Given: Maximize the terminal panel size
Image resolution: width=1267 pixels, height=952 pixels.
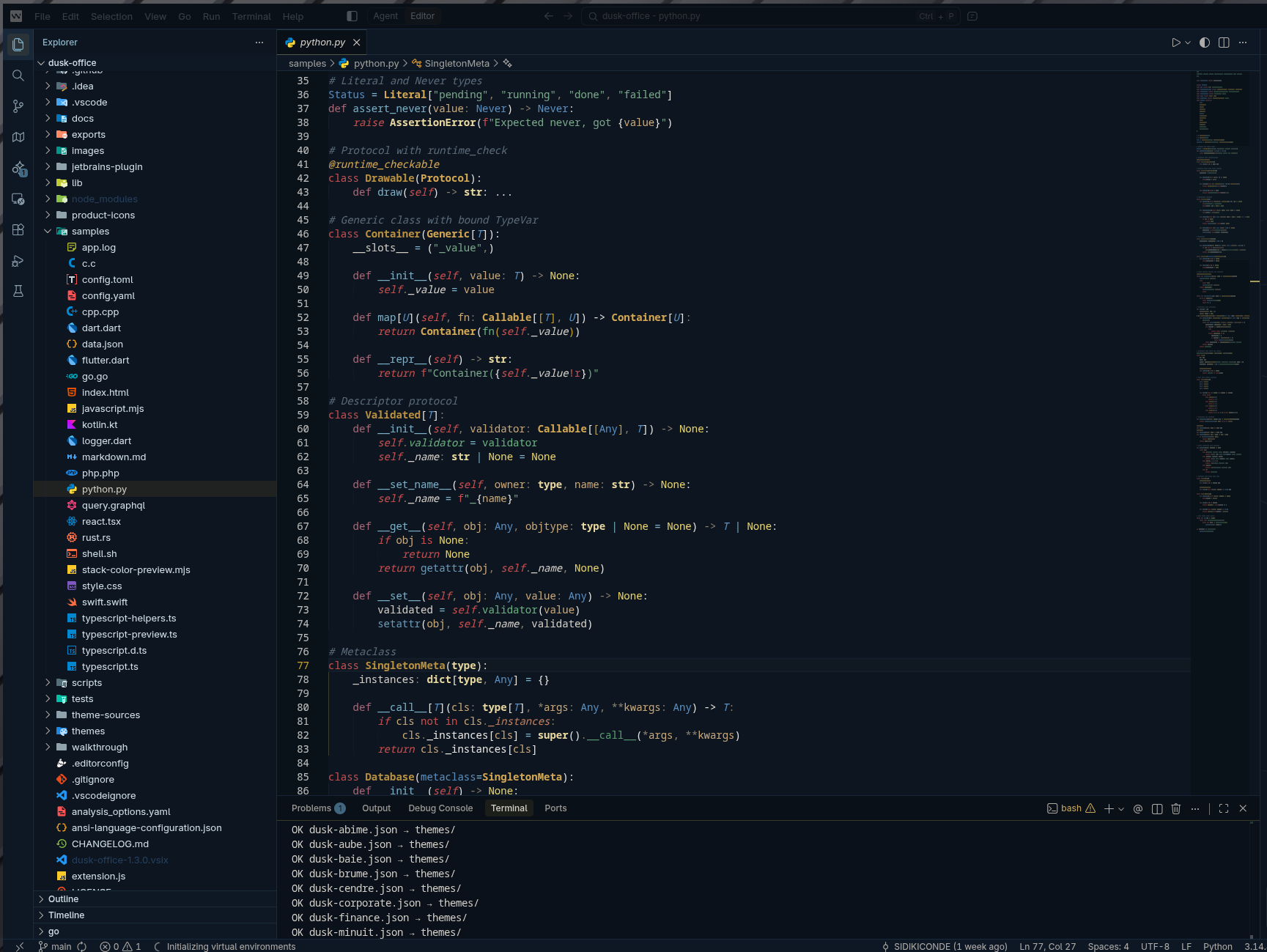Looking at the screenshot, I should click(x=1224, y=808).
